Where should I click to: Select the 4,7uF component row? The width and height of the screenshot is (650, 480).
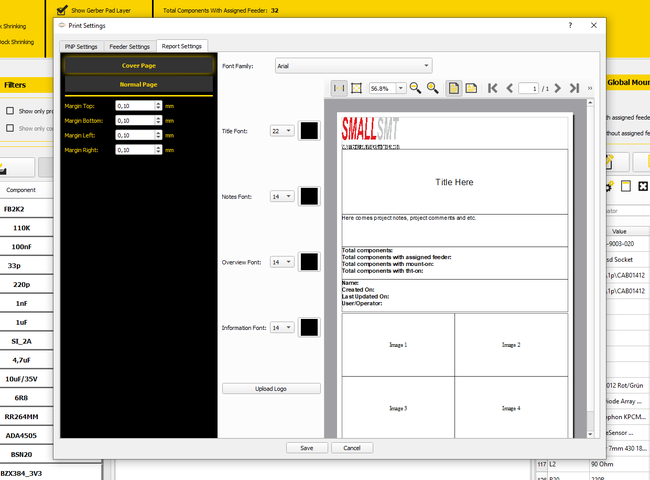click(27, 360)
